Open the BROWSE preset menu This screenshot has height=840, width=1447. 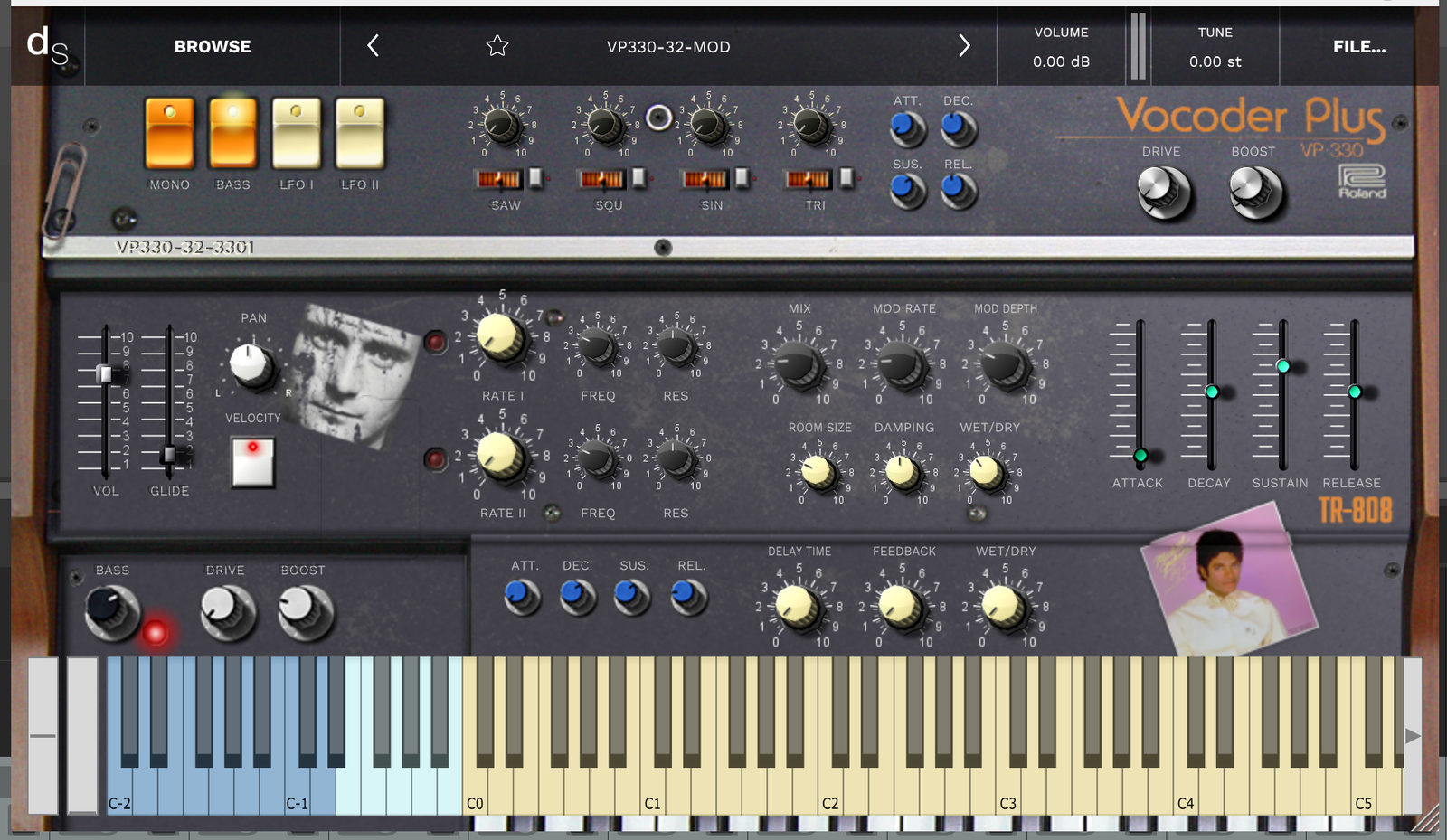coord(213,46)
